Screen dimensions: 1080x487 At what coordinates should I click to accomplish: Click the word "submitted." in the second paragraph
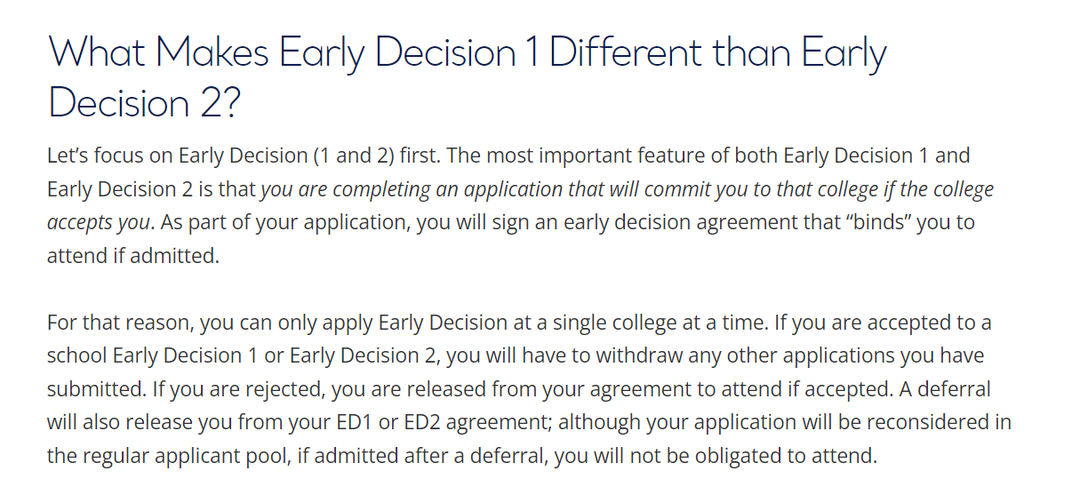point(96,389)
